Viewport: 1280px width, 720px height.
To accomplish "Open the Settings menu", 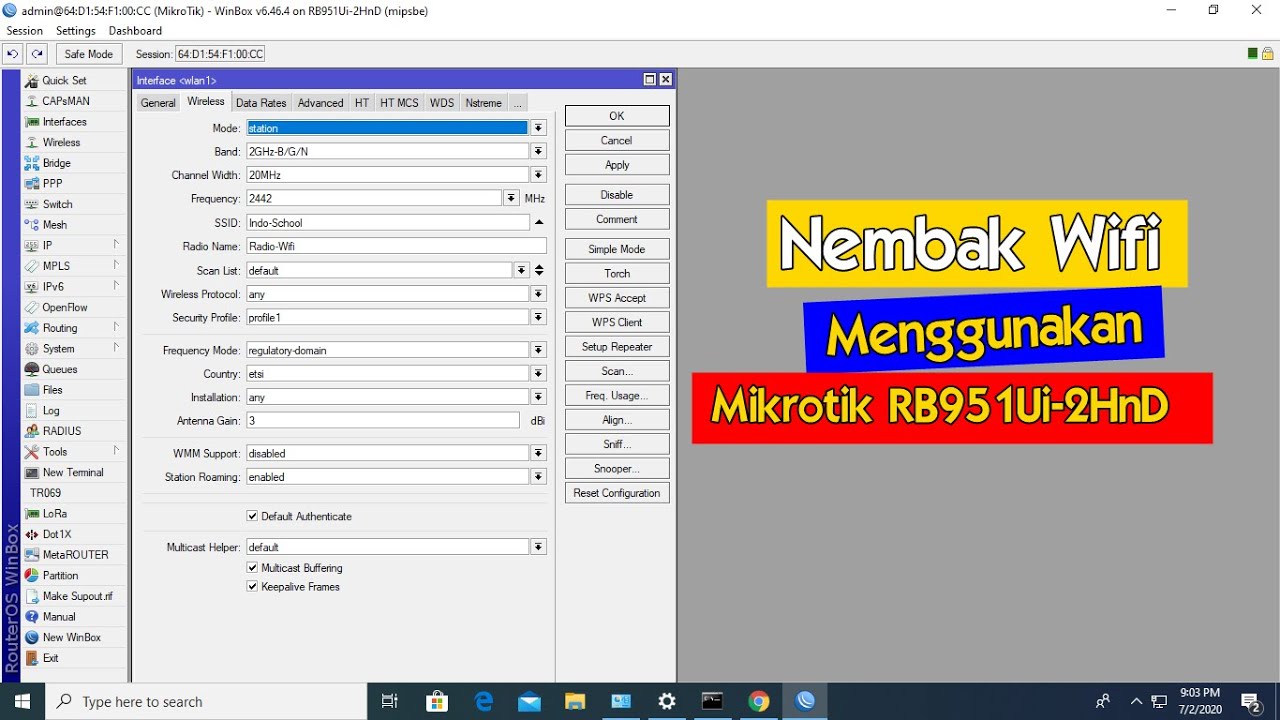I will (76, 31).
